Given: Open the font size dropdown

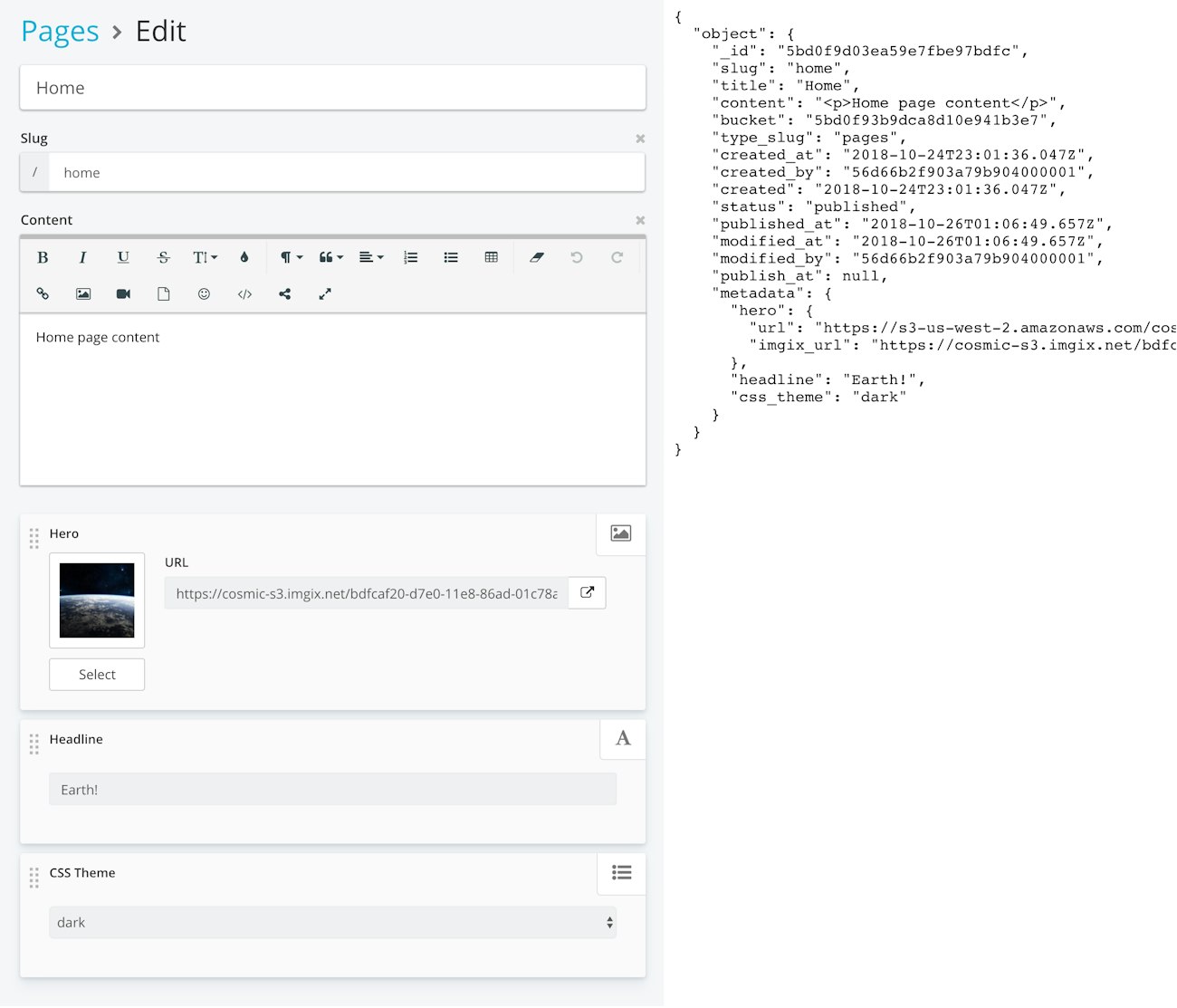Looking at the screenshot, I should pos(205,257).
